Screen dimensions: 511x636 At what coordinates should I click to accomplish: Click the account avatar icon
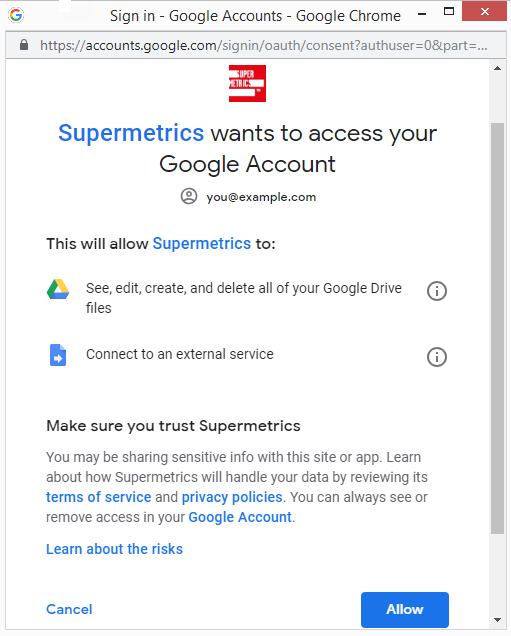(189, 196)
